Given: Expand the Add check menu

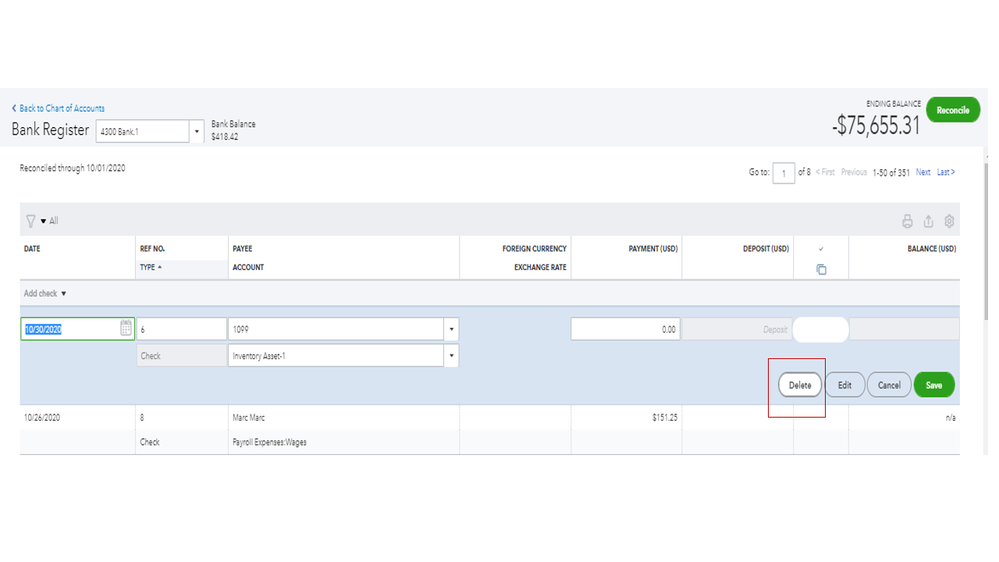Looking at the screenshot, I should tap(45, 294).
